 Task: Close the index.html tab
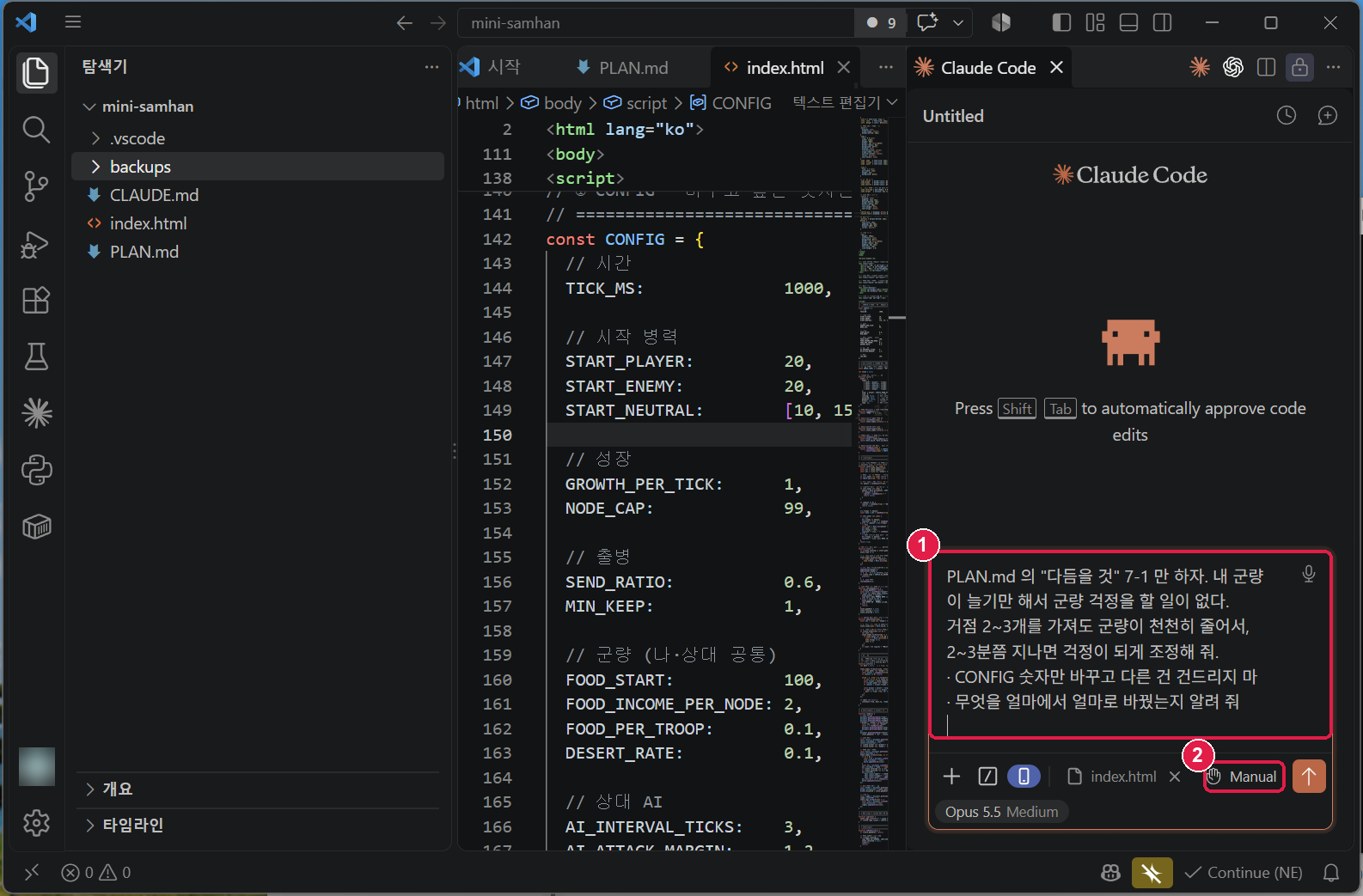pyautogui.click(x=844, y=67)
